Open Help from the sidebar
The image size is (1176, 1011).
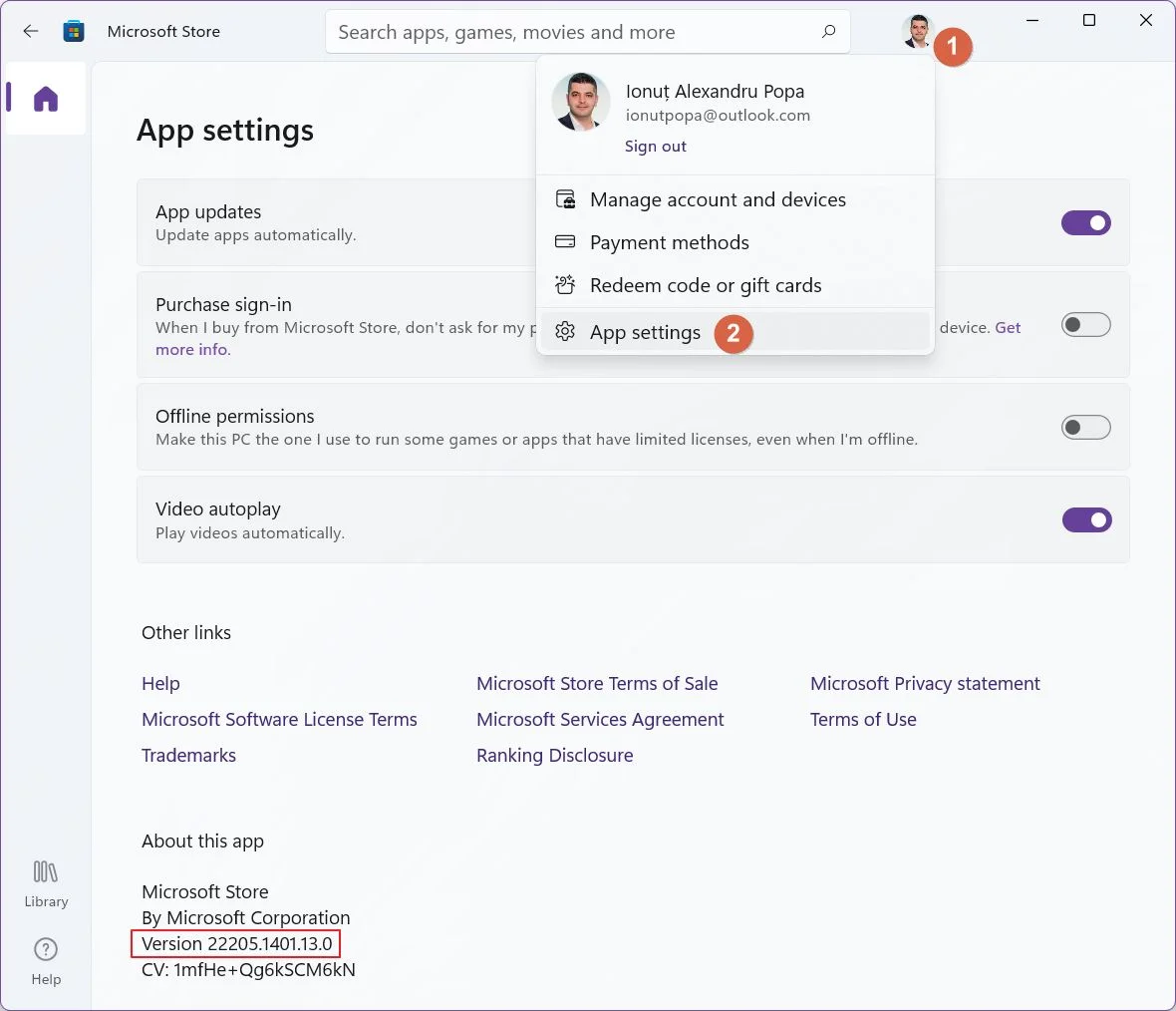click(x=46, y=961)
